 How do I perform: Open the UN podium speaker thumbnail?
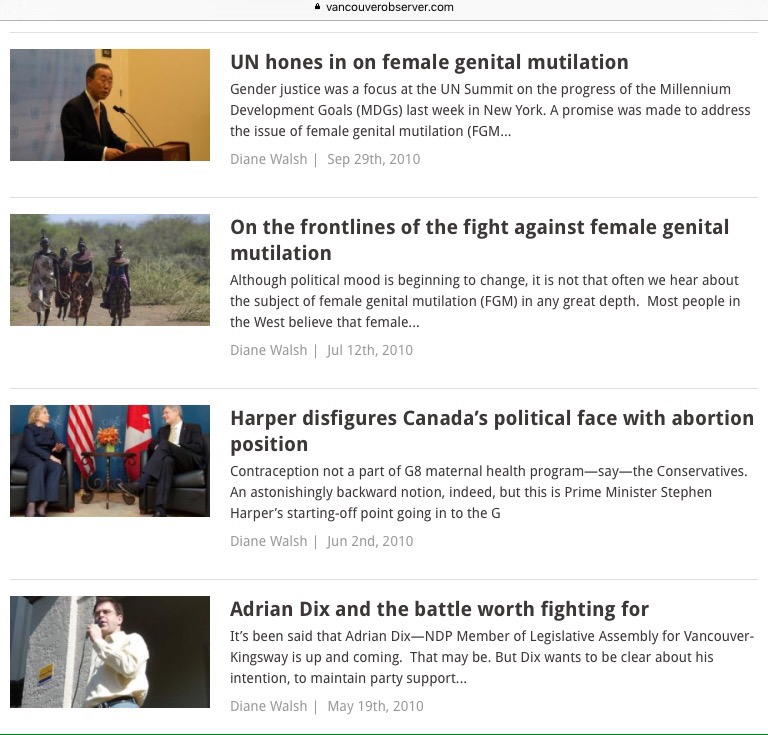click(110, 105)
